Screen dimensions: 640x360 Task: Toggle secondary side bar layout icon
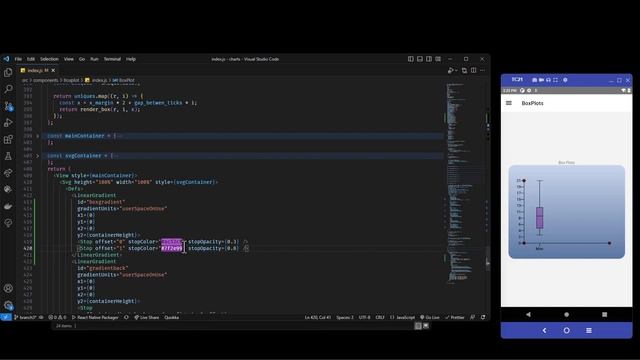429,59
